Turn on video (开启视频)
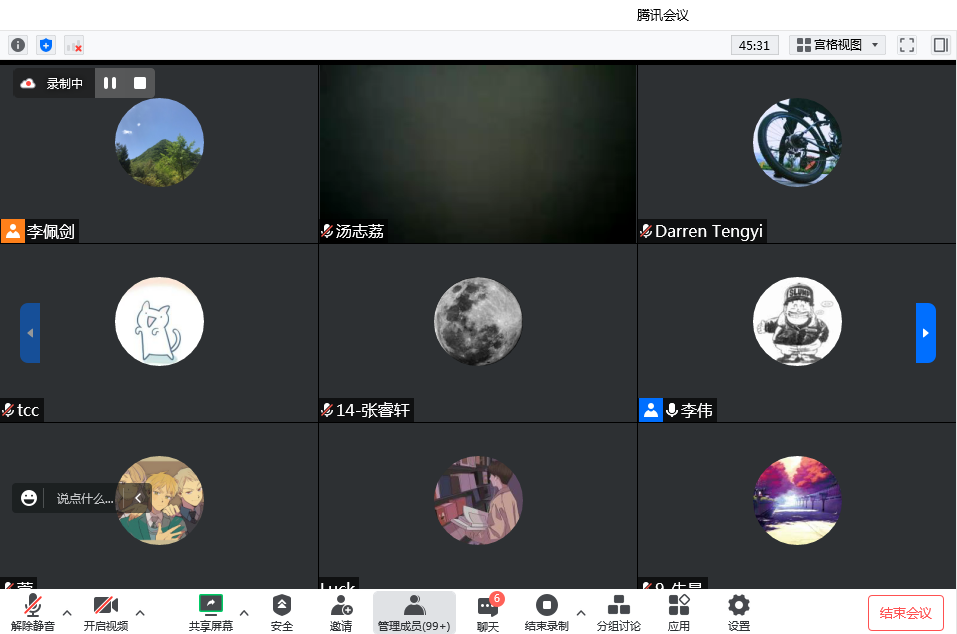 pyautogui.click(x=105, y=612)
